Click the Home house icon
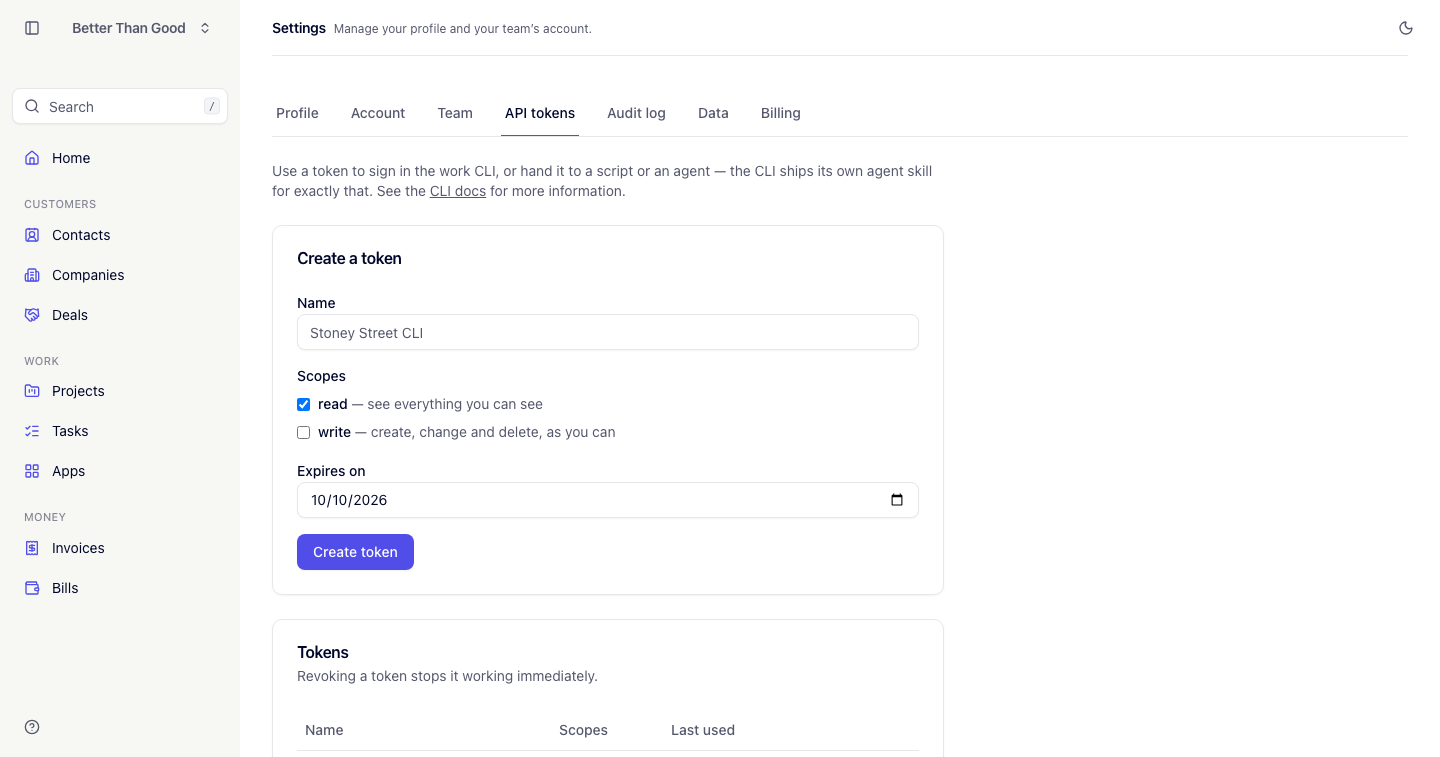Screen dimensions: 1440x757 point(32,158)
